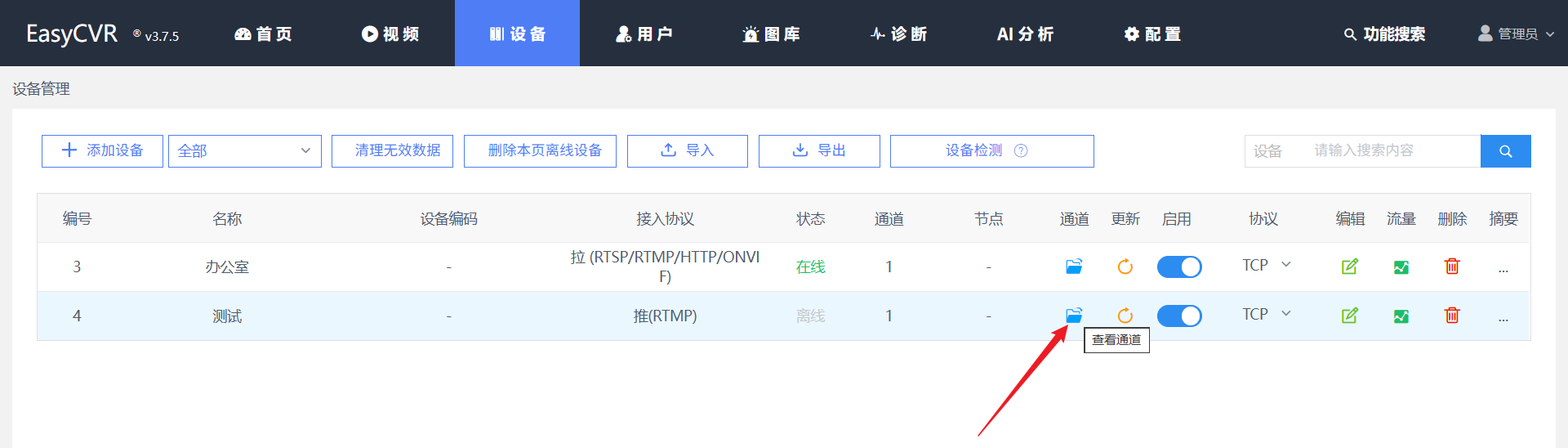The image size is (1568, 448).
Task: Click the 测试 device name cell
Action: point(227,316)
